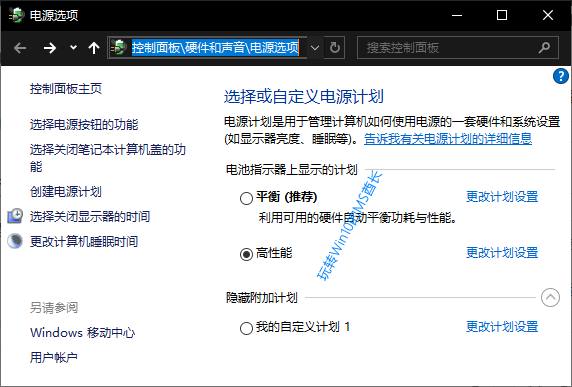Go forward using the forward arrow

[50, 48]
